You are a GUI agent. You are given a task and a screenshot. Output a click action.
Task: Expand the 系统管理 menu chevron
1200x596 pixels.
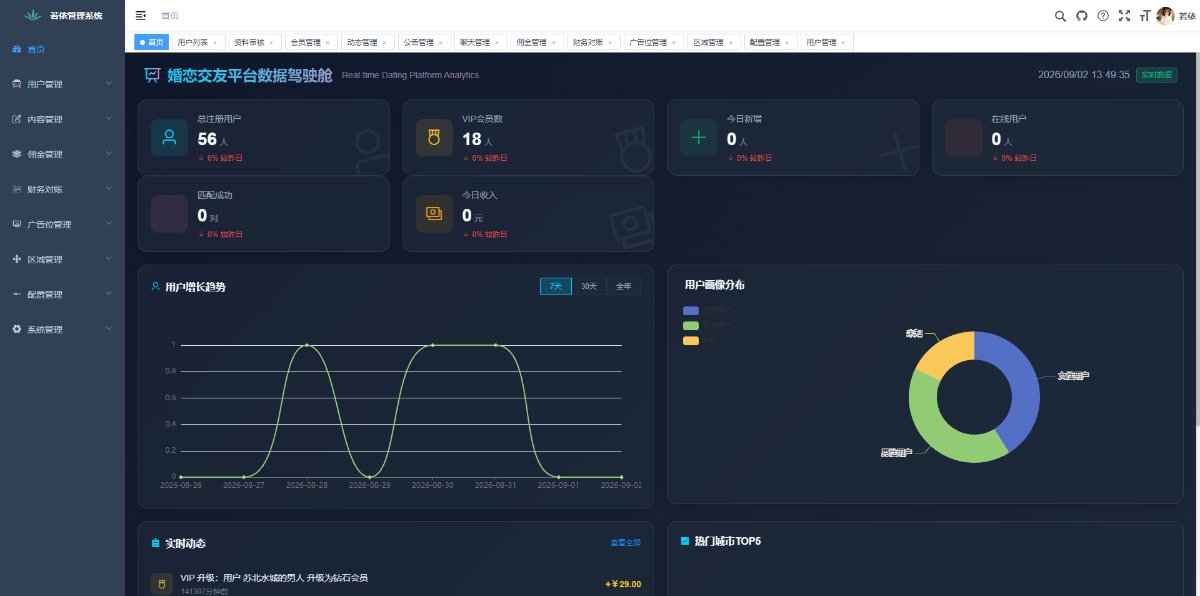click(108, 329)
